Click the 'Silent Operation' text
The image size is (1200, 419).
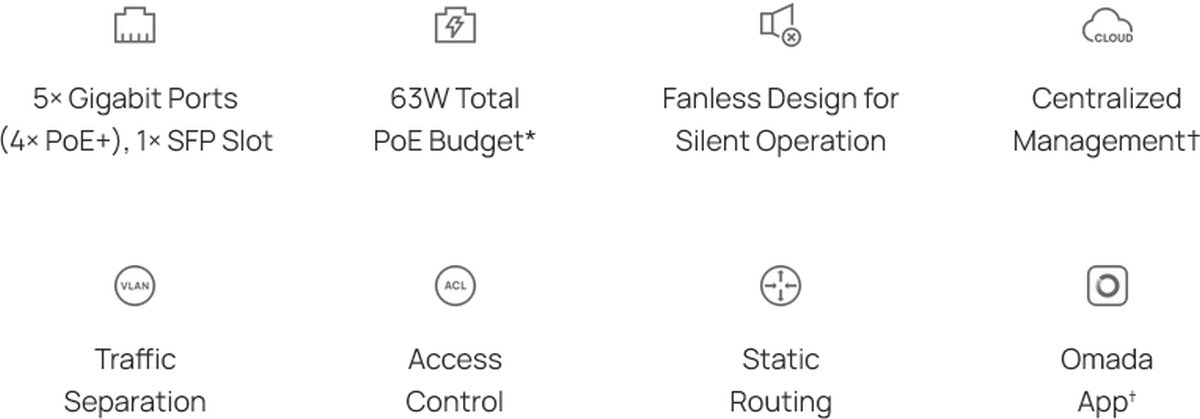point(780,141)
